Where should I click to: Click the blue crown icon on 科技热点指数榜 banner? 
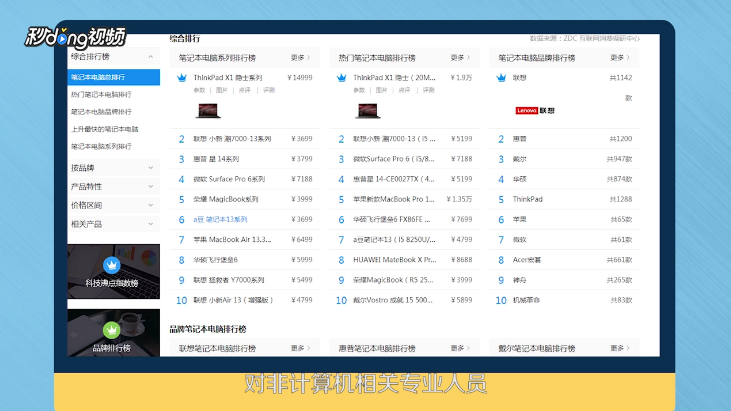111,265
